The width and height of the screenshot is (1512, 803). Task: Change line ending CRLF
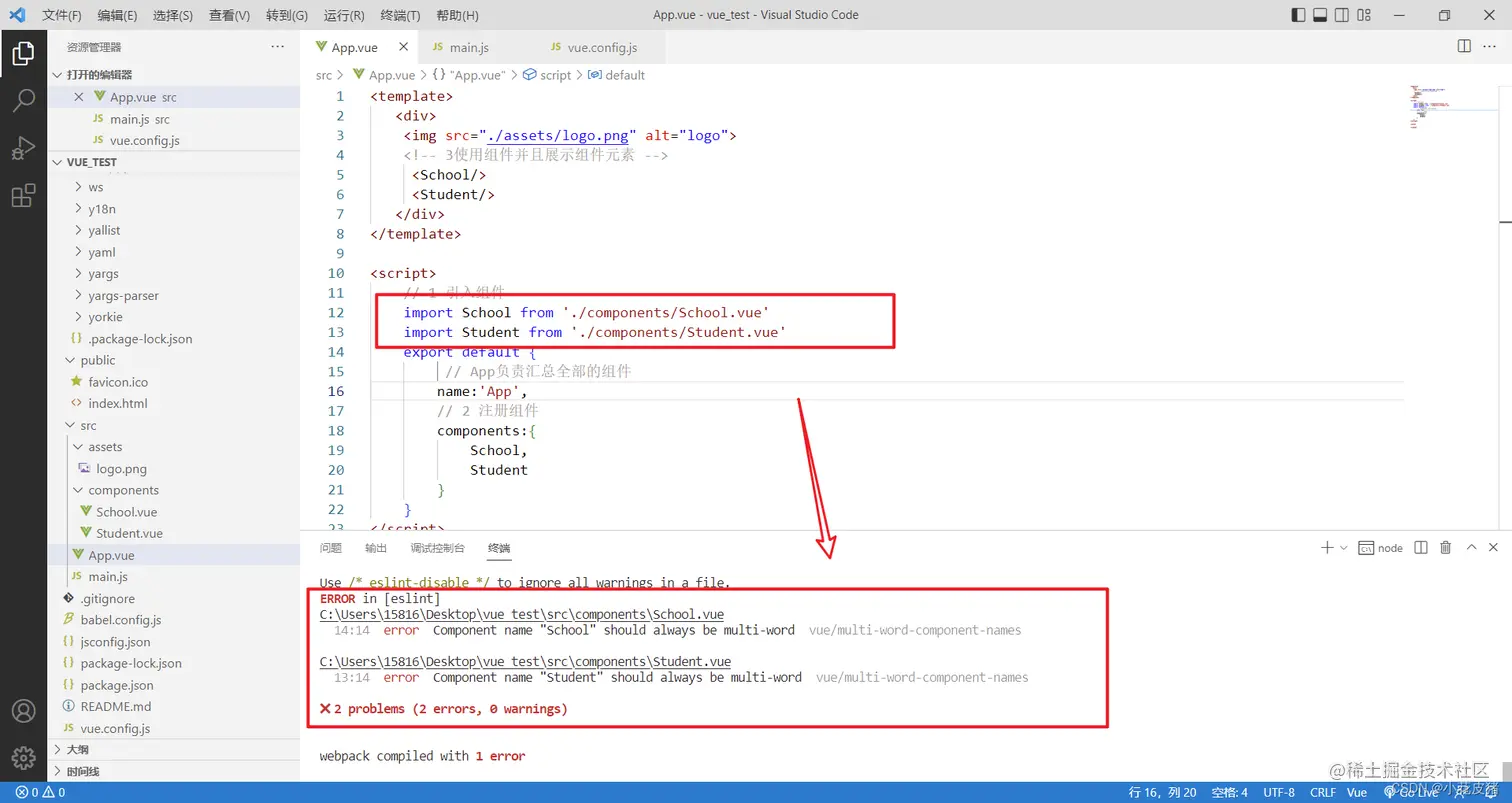click(1323, 792)
